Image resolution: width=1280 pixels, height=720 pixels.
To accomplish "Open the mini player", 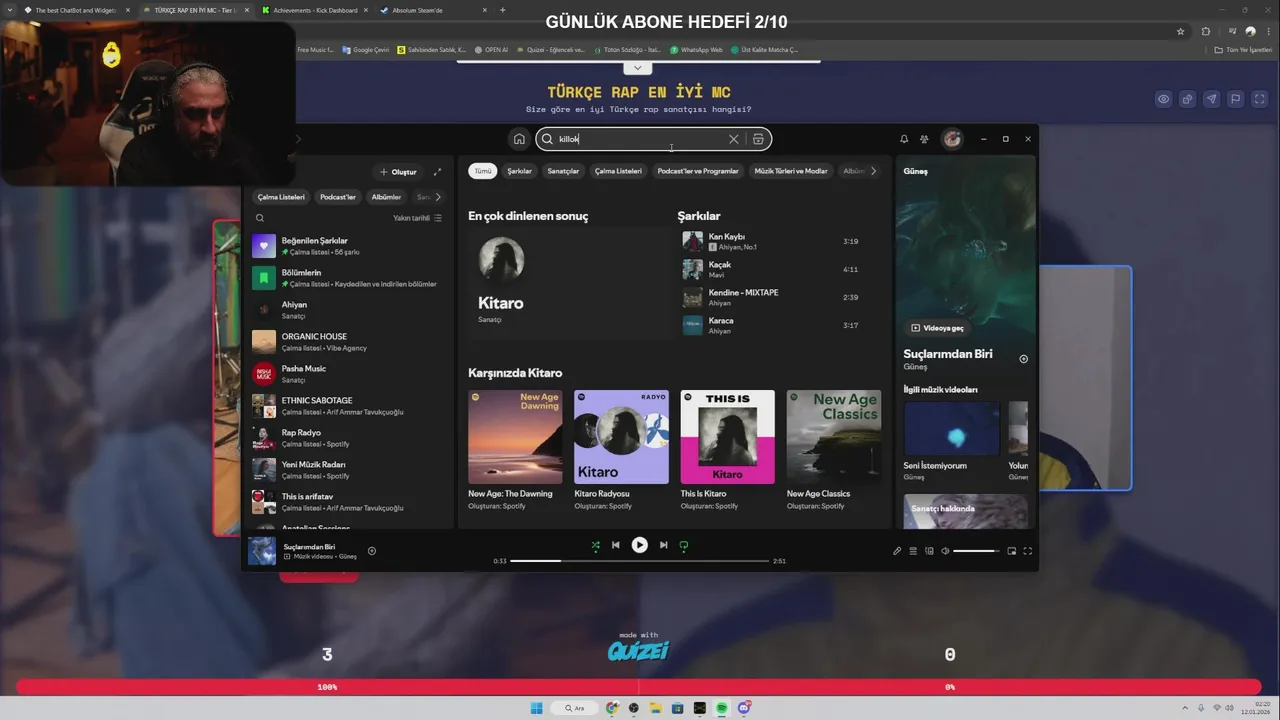I will [x=1011, y=551].
